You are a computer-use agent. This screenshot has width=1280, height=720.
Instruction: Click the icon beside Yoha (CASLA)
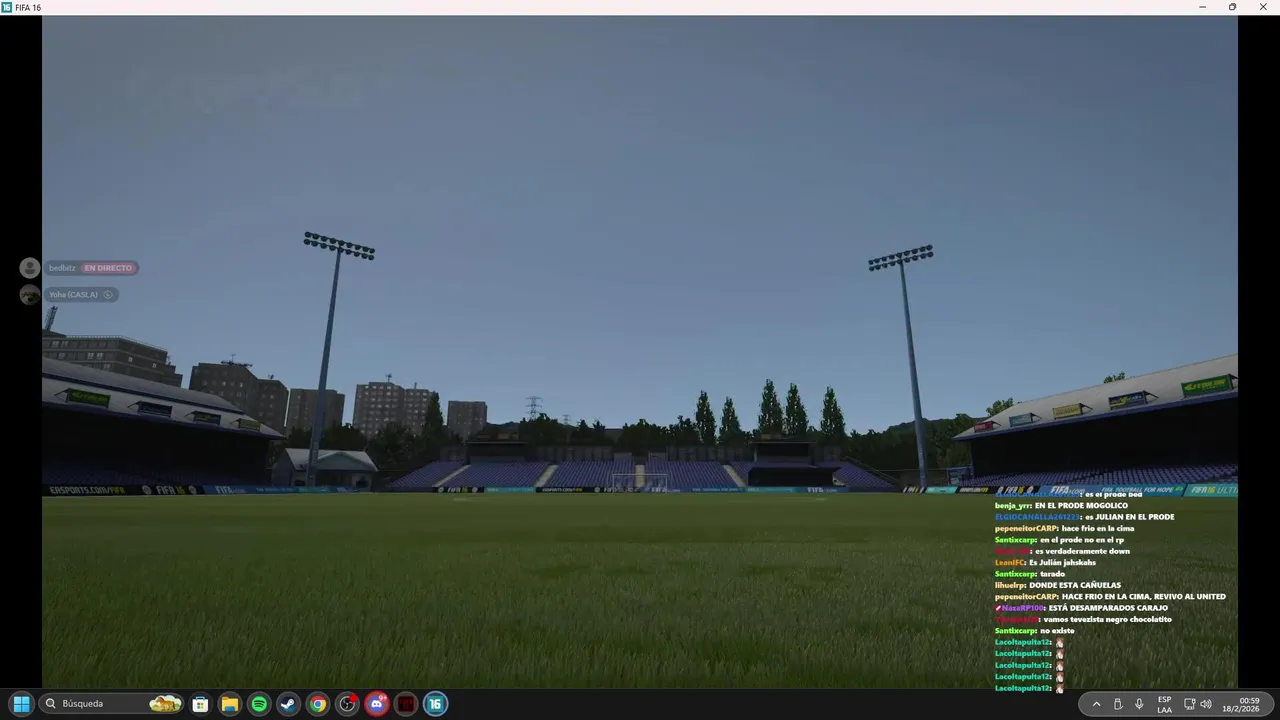108,295
